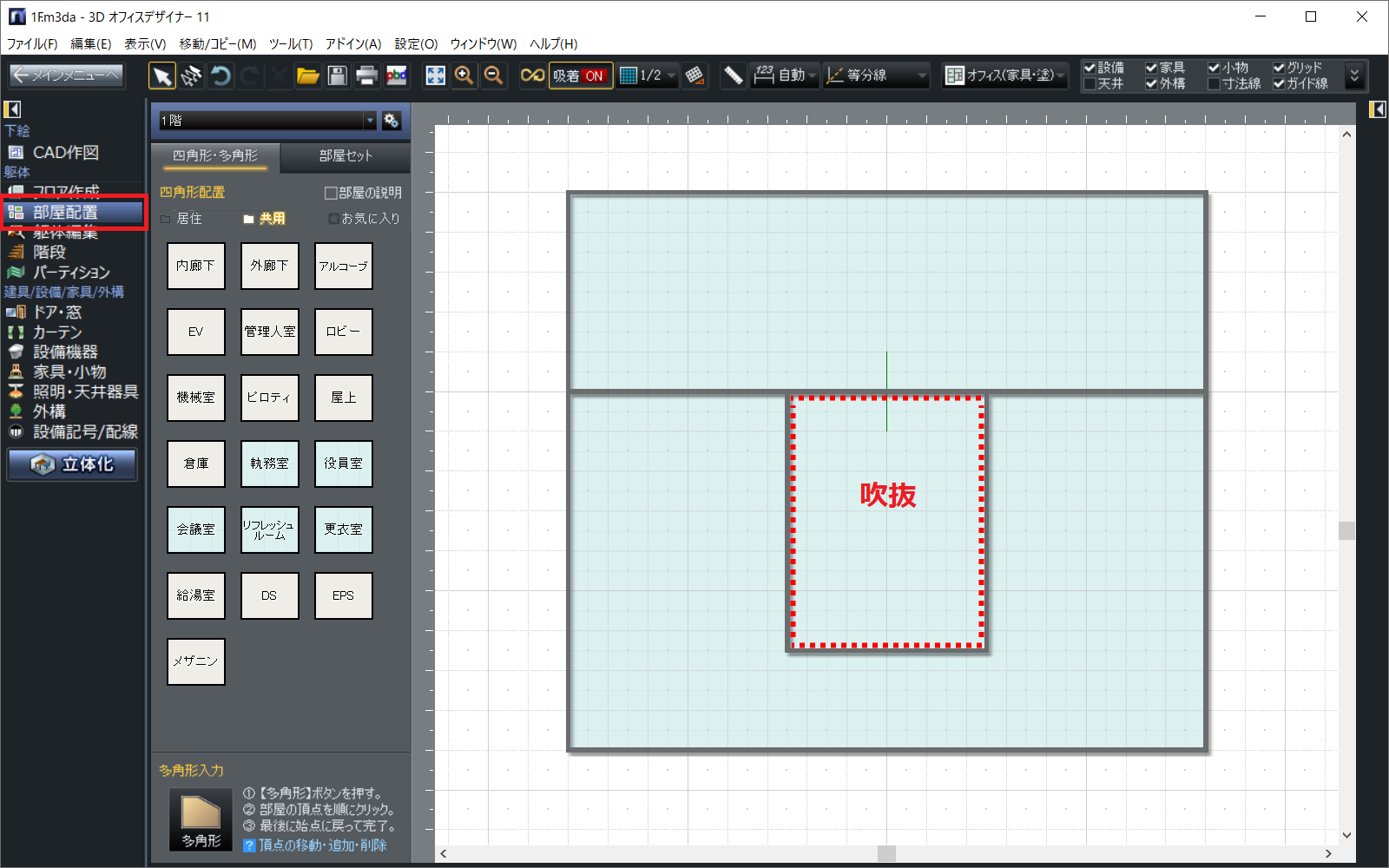Enable the 天井 checkbox
Image resolution: width=1389 pixels, height=868 pixels.
click(x=1089, y=84)
